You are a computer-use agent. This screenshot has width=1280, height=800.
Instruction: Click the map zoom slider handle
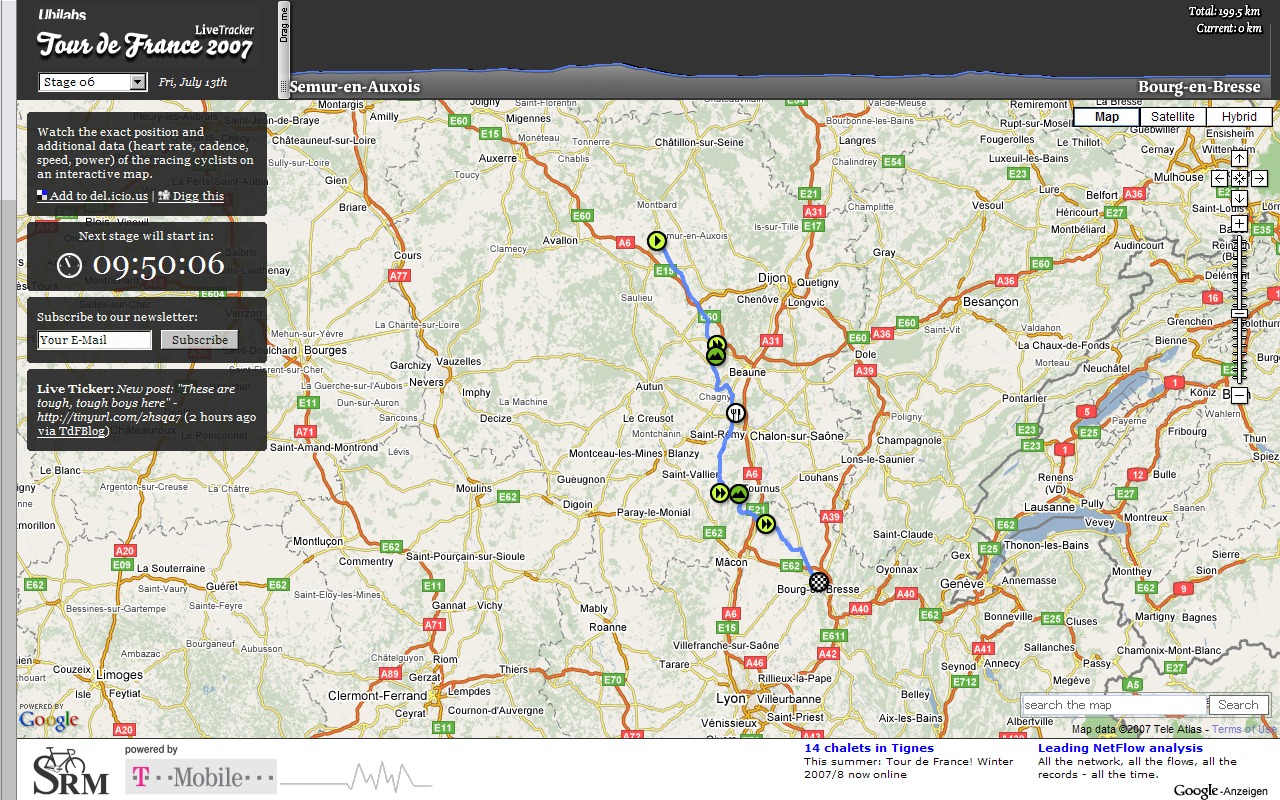point(1239,313)
